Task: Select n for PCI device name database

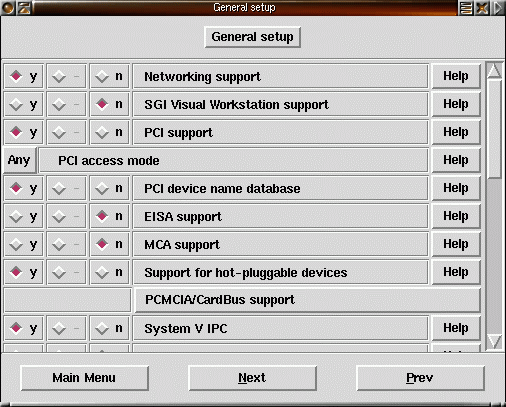Action: click(x=110, y=189)
